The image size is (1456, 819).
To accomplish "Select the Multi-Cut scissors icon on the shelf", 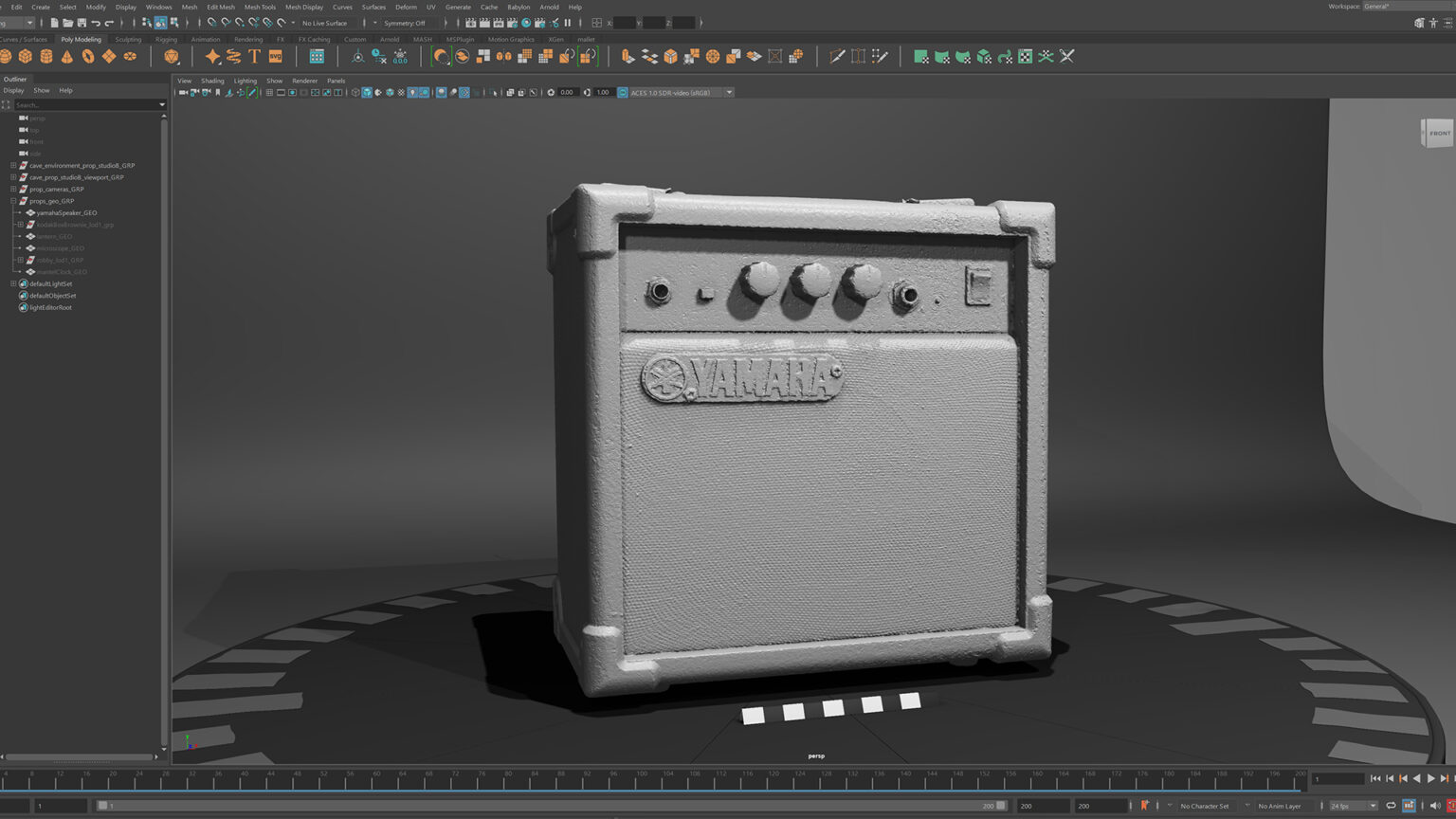I will pos(837,56).
